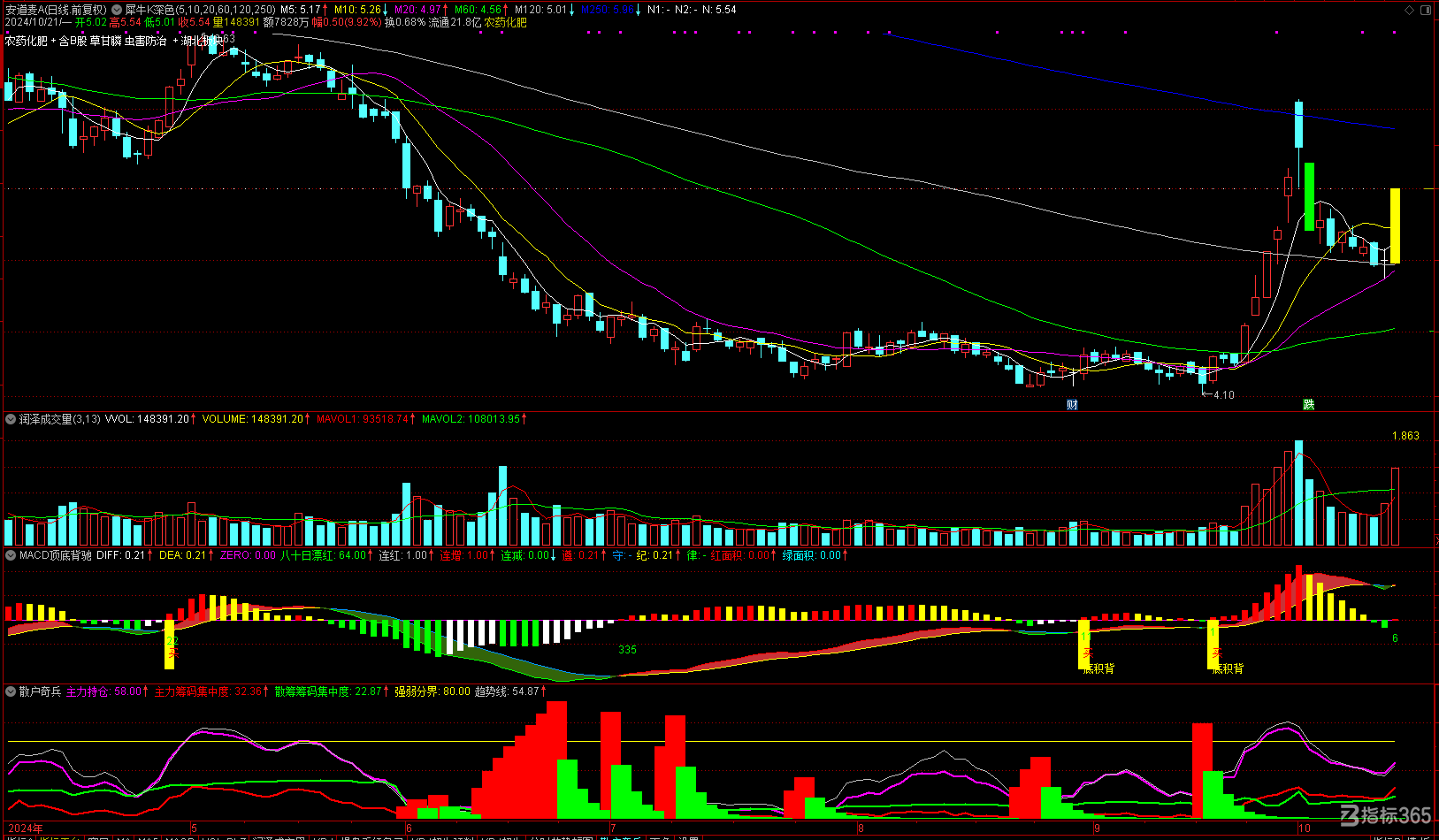
Task: Select the tall green candle near October
Action: [1309, 196]
